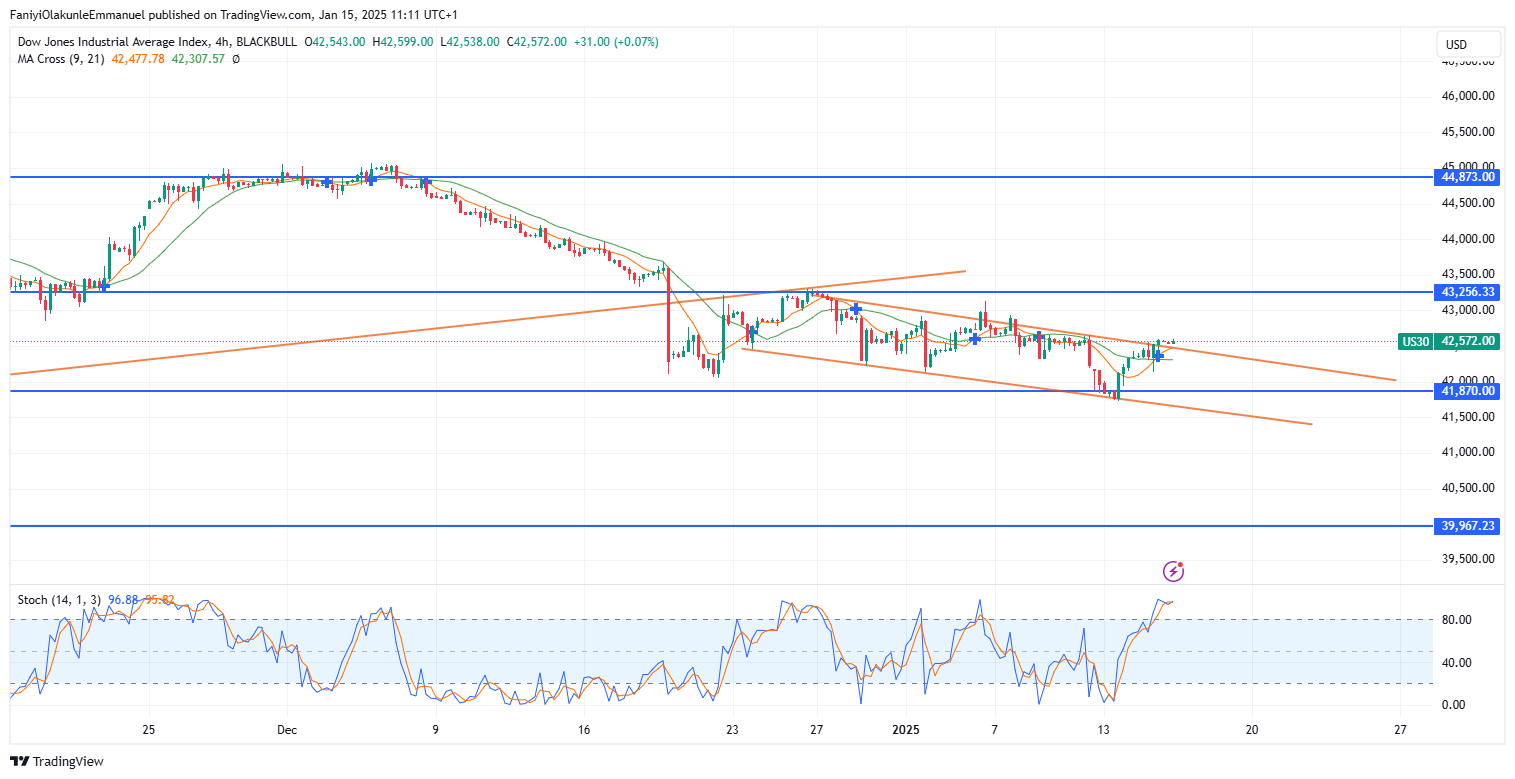
Task: Click the open value O42,543.00
Action: click(337, 42)
